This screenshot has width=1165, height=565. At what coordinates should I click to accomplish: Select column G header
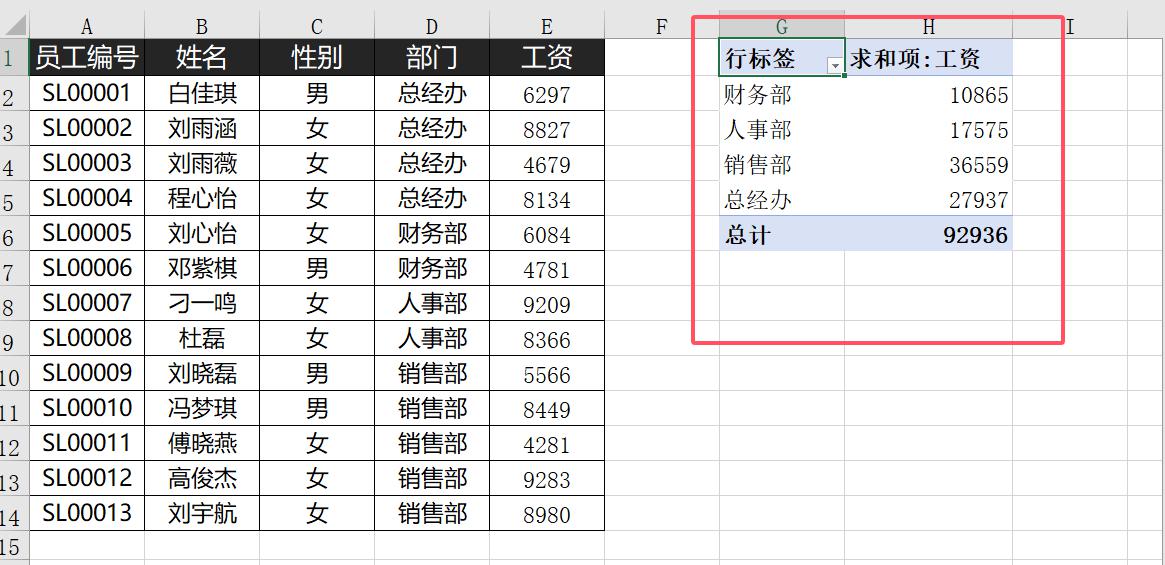782,27
